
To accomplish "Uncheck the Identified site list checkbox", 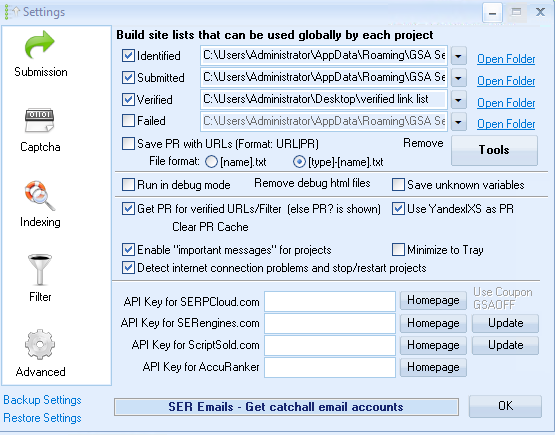I will click(x=128, y=56).
